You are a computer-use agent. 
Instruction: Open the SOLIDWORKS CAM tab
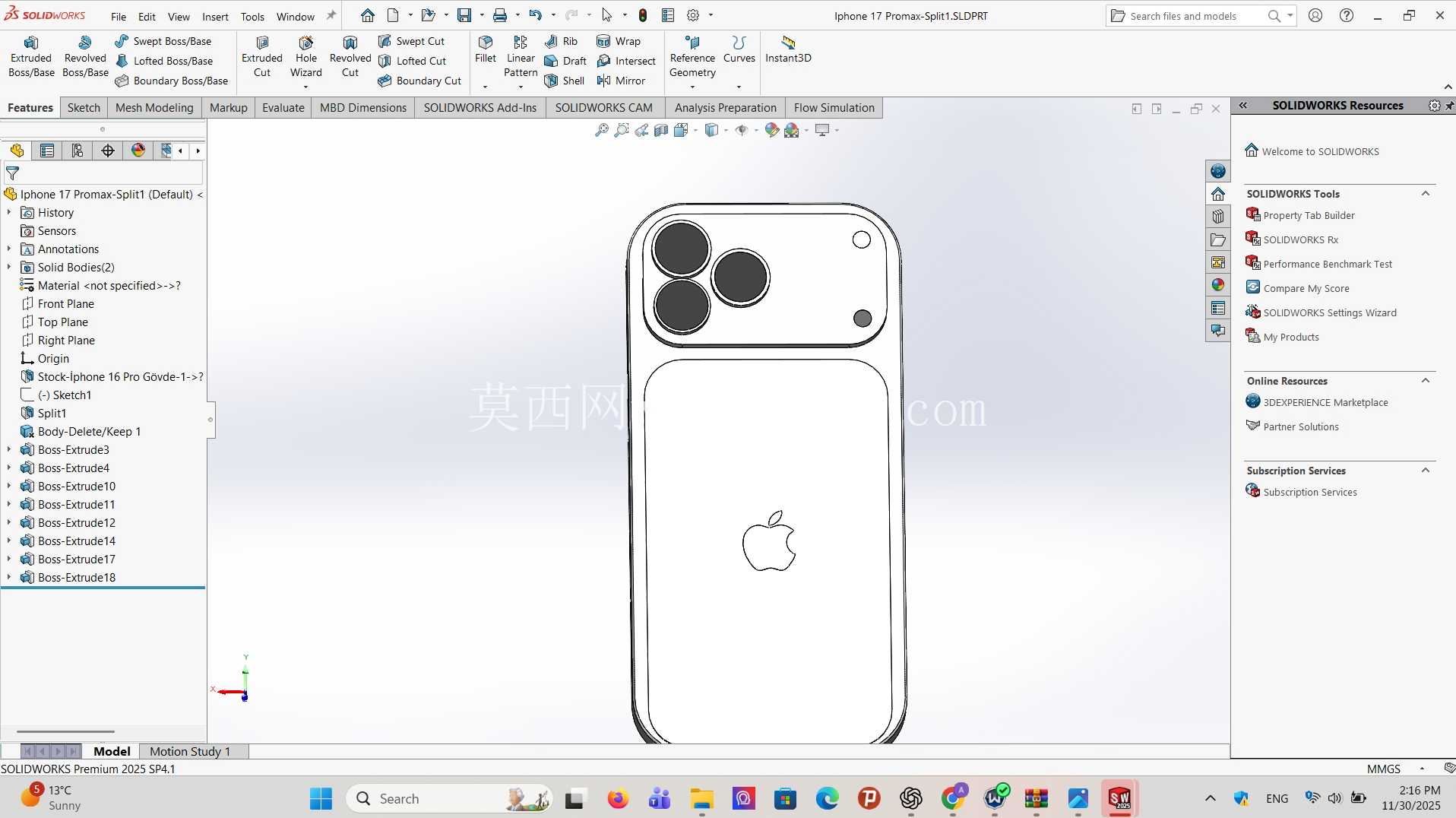point(603,108)
